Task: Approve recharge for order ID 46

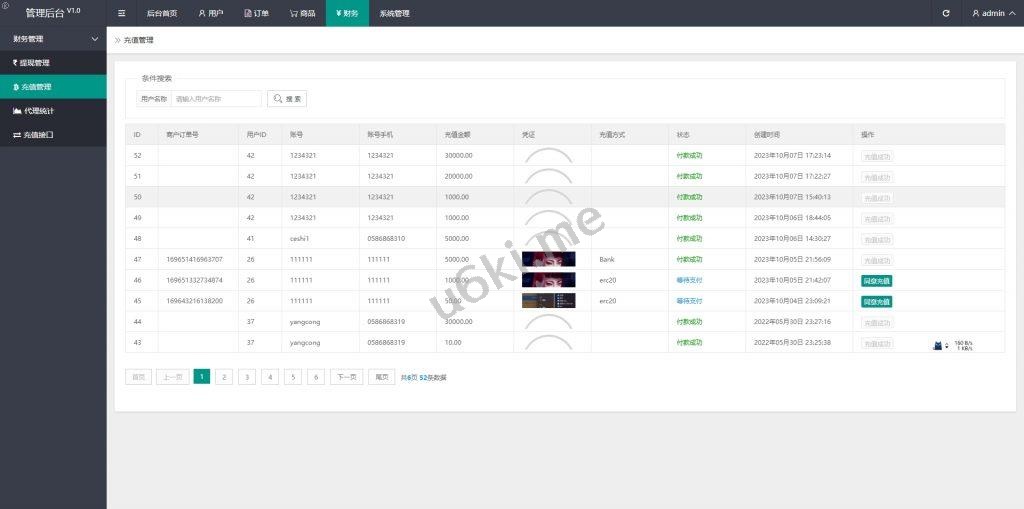Action: pyautogui.click(x=876, y=281)
